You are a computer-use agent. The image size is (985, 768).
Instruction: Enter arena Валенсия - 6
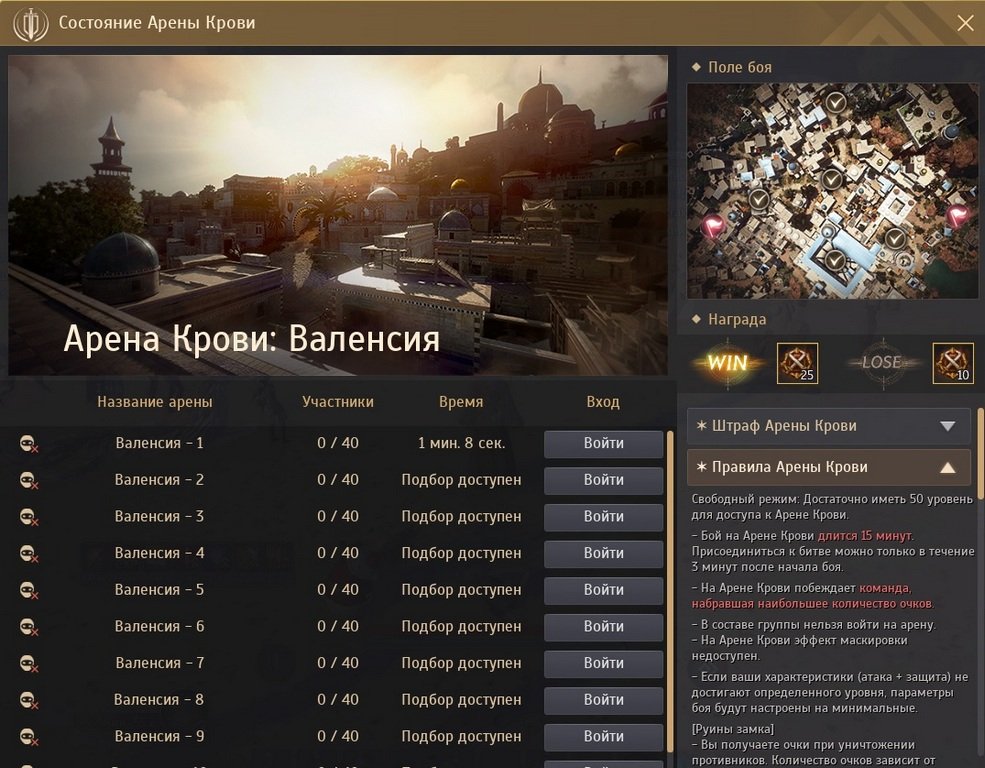pos(603,627)
